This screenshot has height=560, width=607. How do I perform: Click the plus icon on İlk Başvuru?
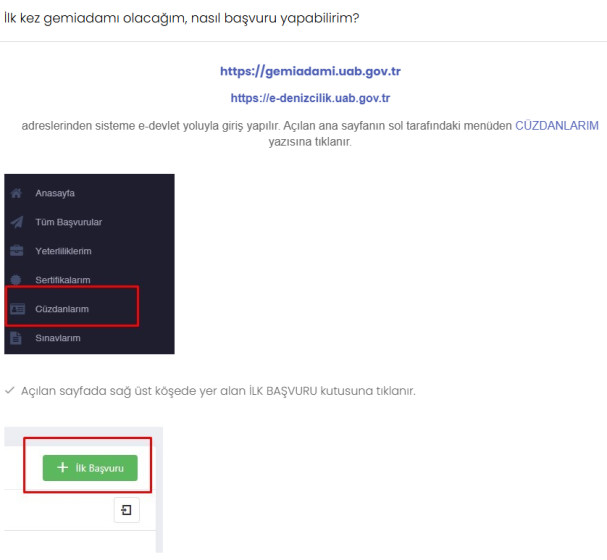(x=63, y=467)
